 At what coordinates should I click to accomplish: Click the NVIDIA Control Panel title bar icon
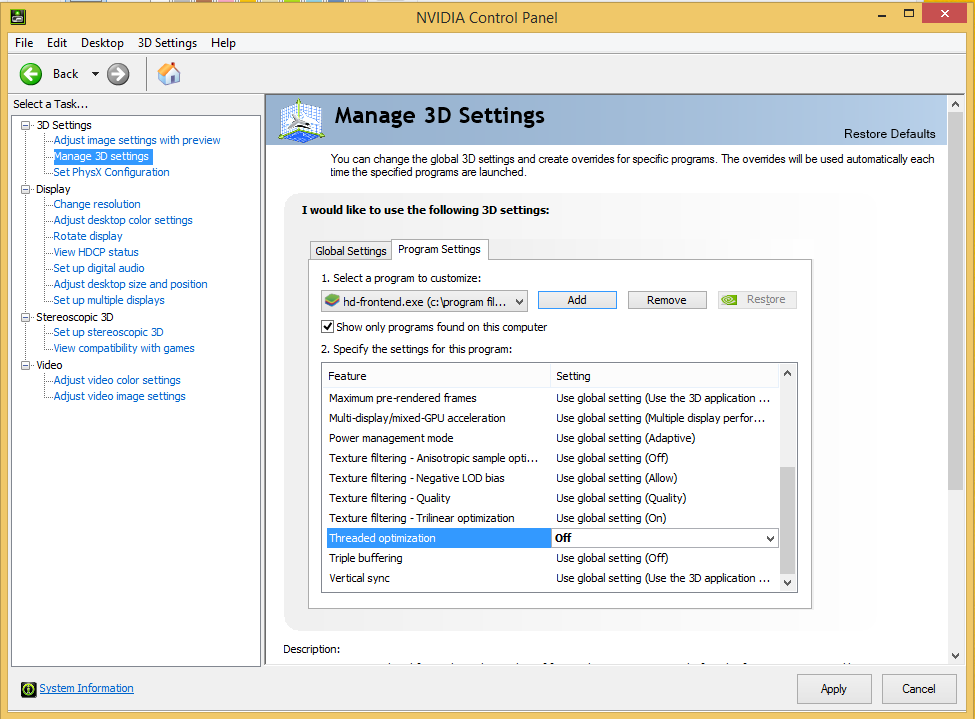click(x=18, y=17)
